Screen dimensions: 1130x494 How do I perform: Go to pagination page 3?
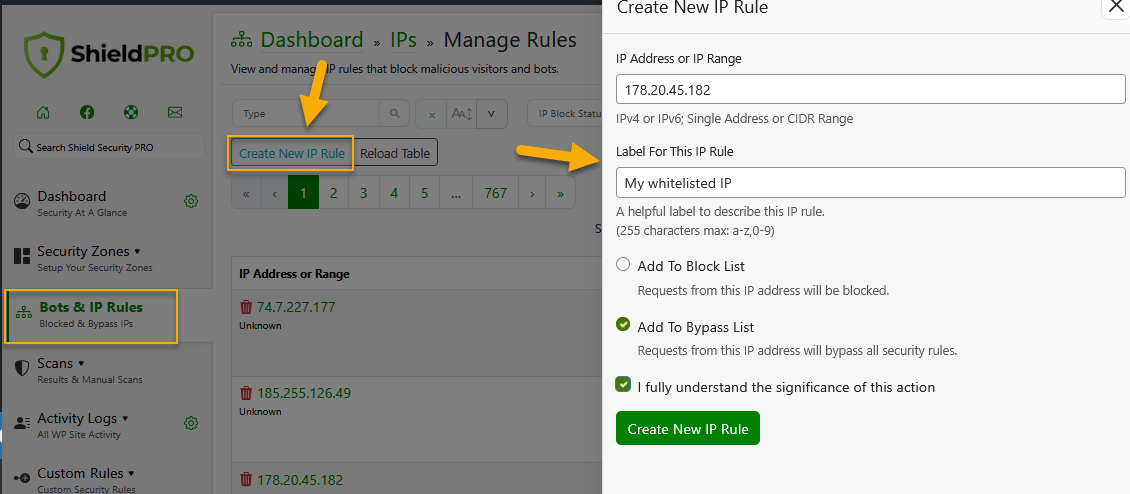364,193
